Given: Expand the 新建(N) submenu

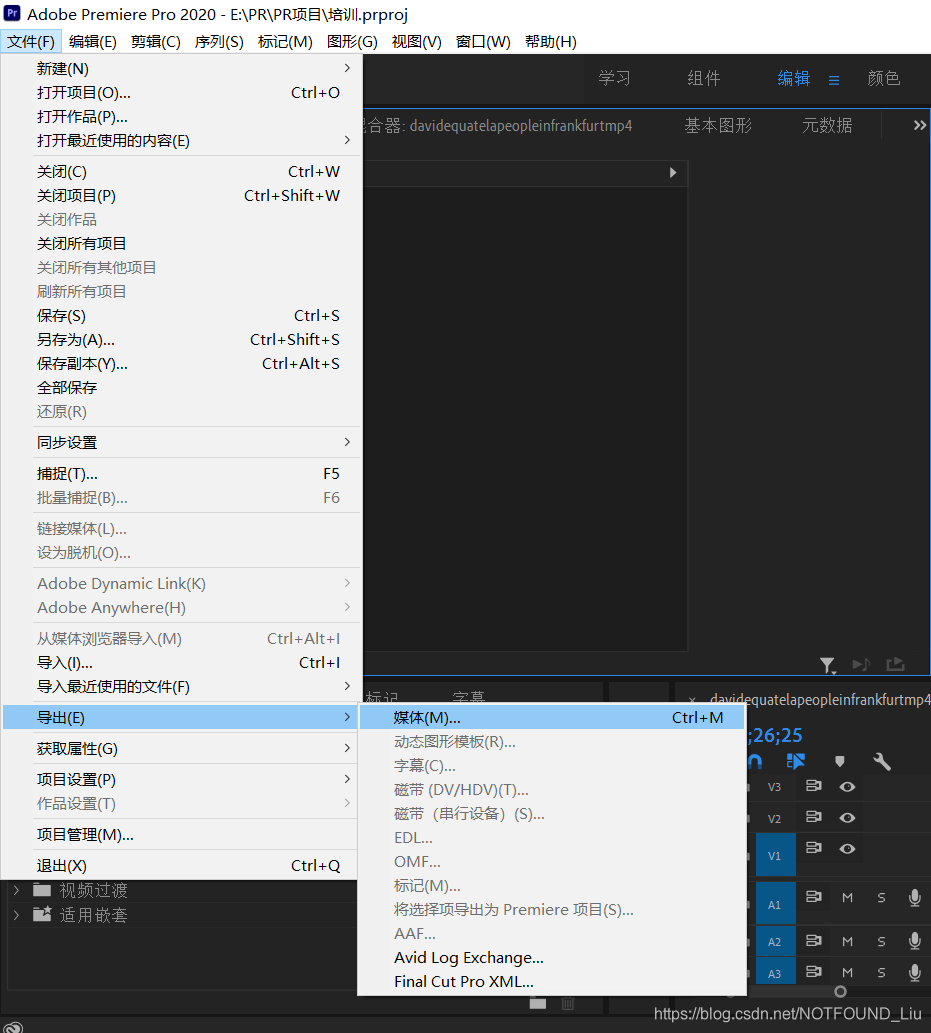Looking at the screenshot, I should coord(181,69).
